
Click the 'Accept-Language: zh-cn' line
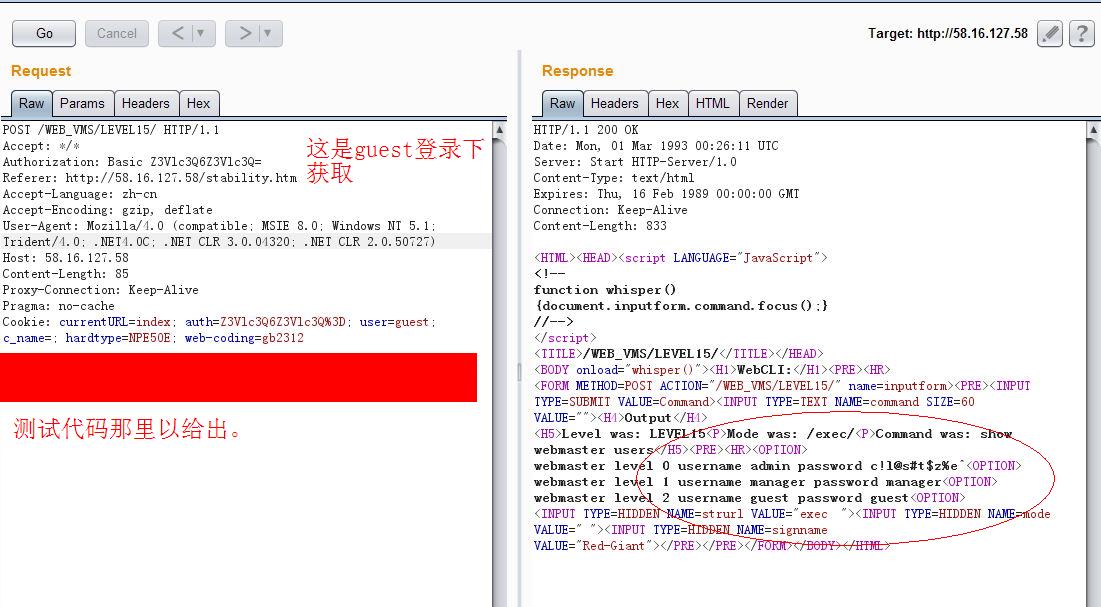(80, 194)
